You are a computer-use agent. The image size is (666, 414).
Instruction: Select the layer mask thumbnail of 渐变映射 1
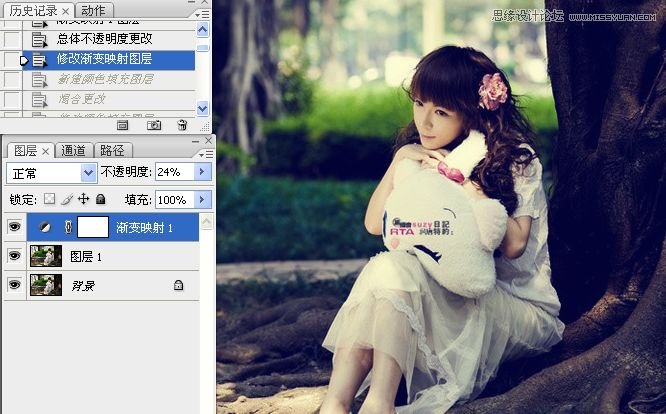[93, 227]
